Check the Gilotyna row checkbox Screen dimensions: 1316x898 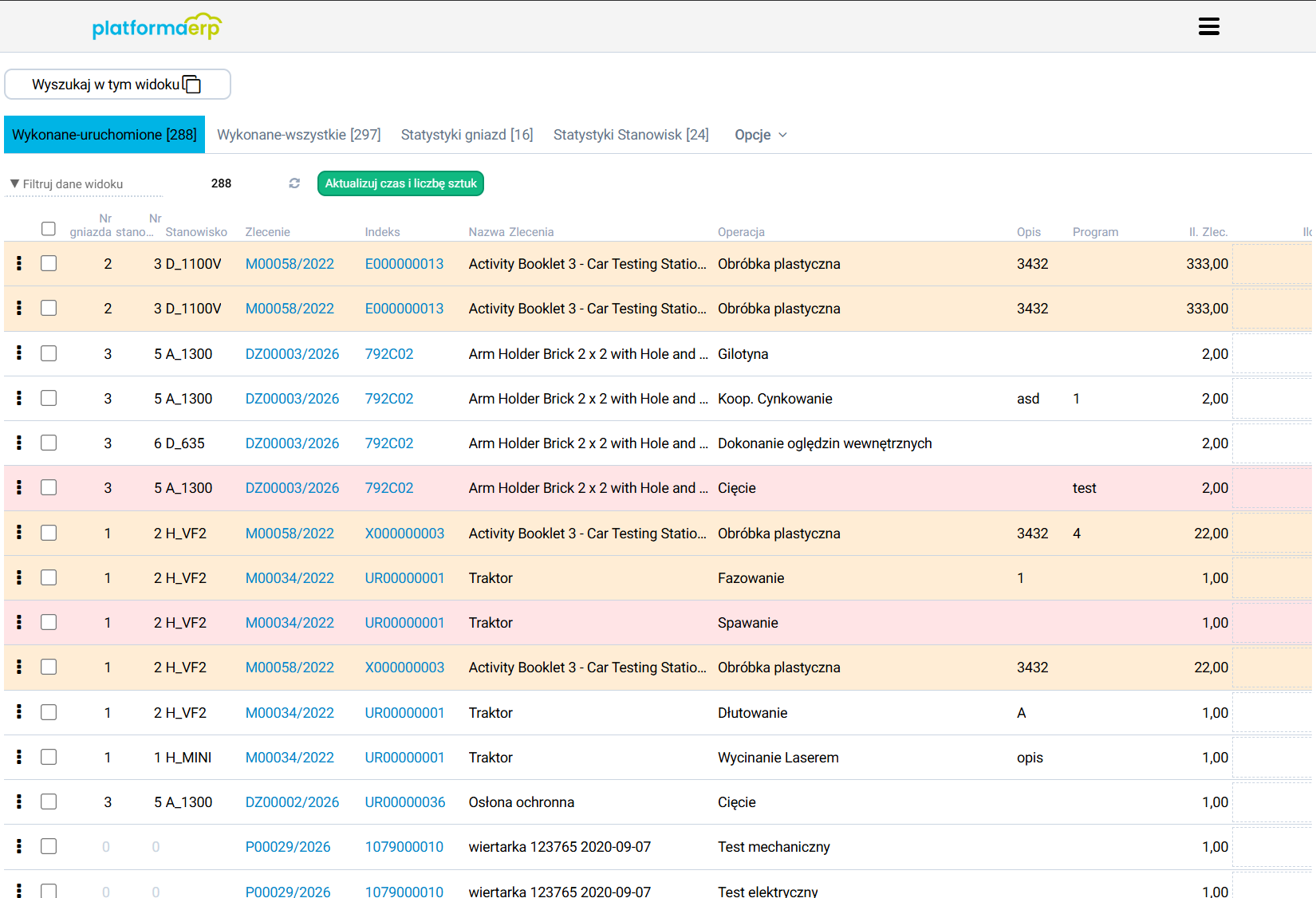[49, 353]
